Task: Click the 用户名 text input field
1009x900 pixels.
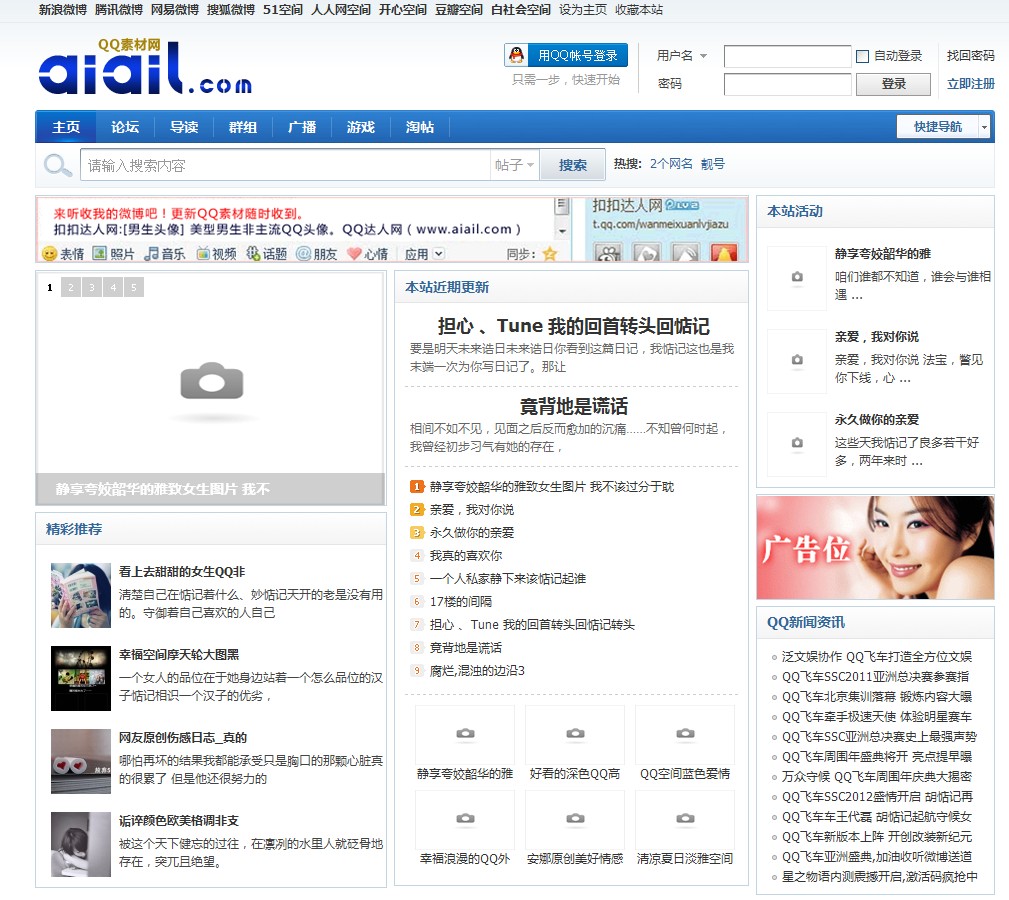Action: (x=788, y=56)
